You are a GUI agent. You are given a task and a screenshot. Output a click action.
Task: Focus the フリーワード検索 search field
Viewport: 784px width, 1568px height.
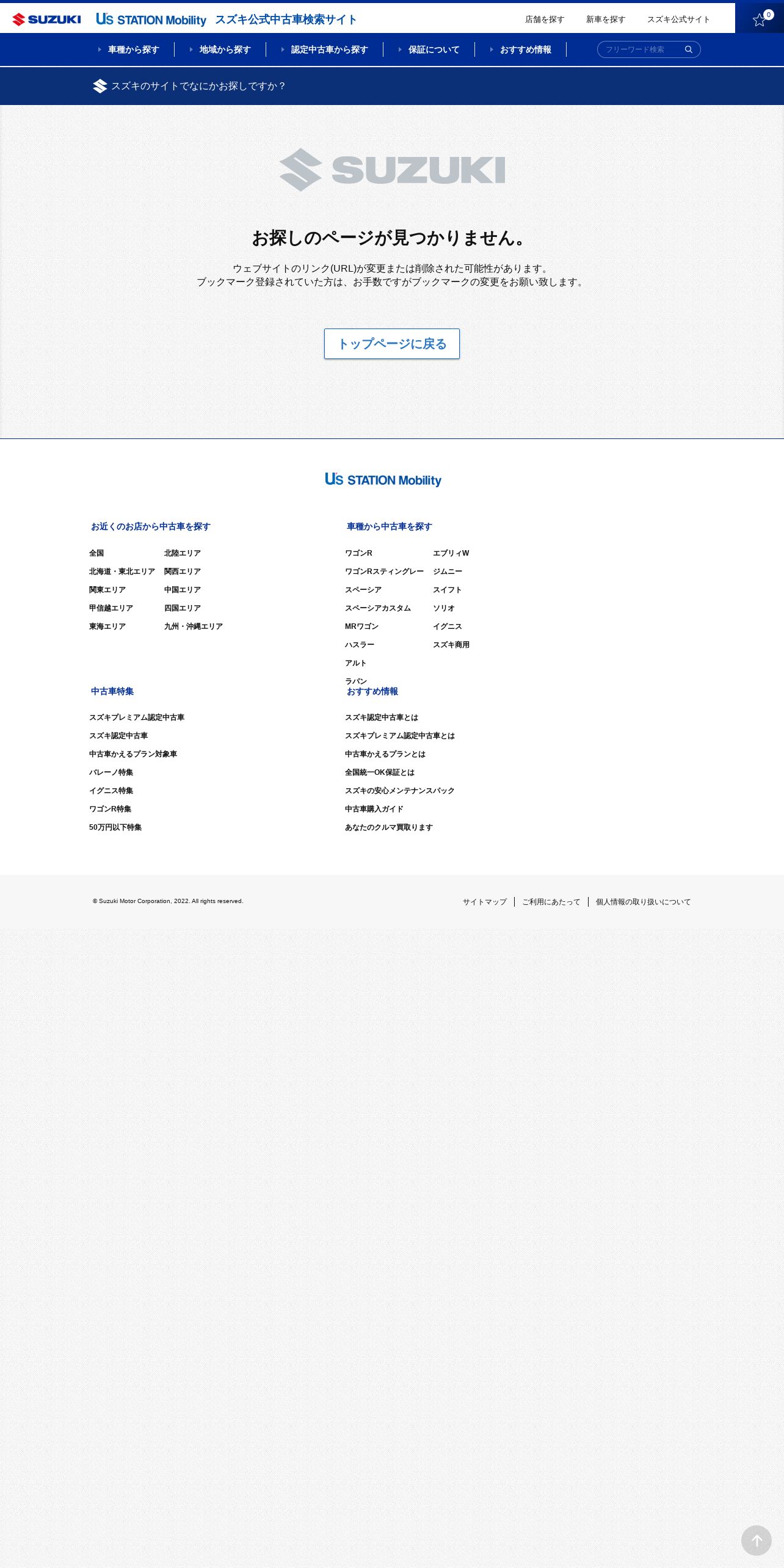641,49
